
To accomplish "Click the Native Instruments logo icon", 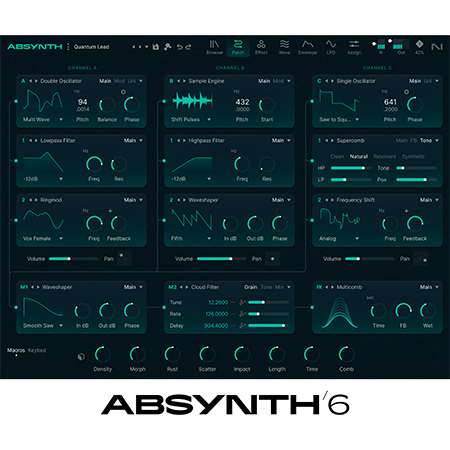I will [x=437, y=47].
